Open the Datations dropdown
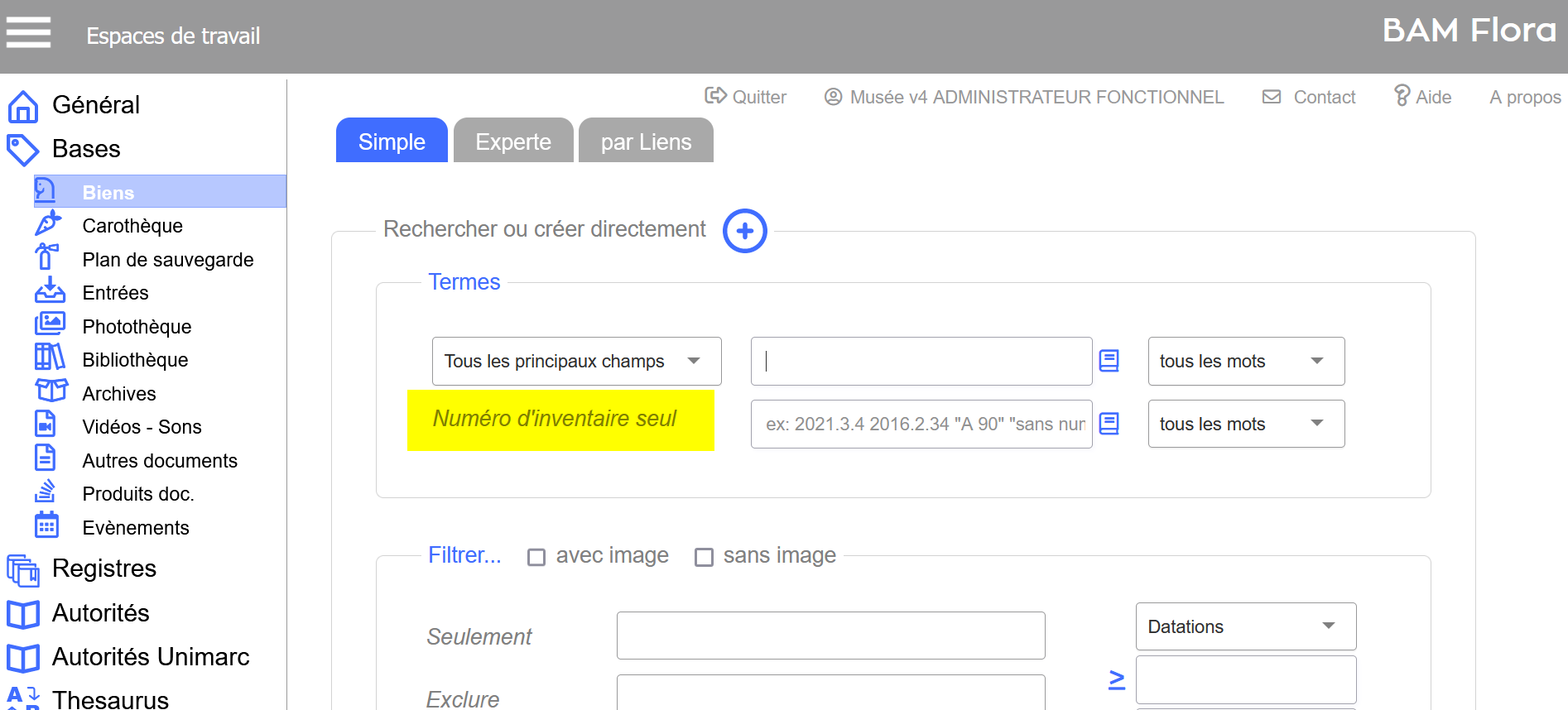 coord(1246,626)
